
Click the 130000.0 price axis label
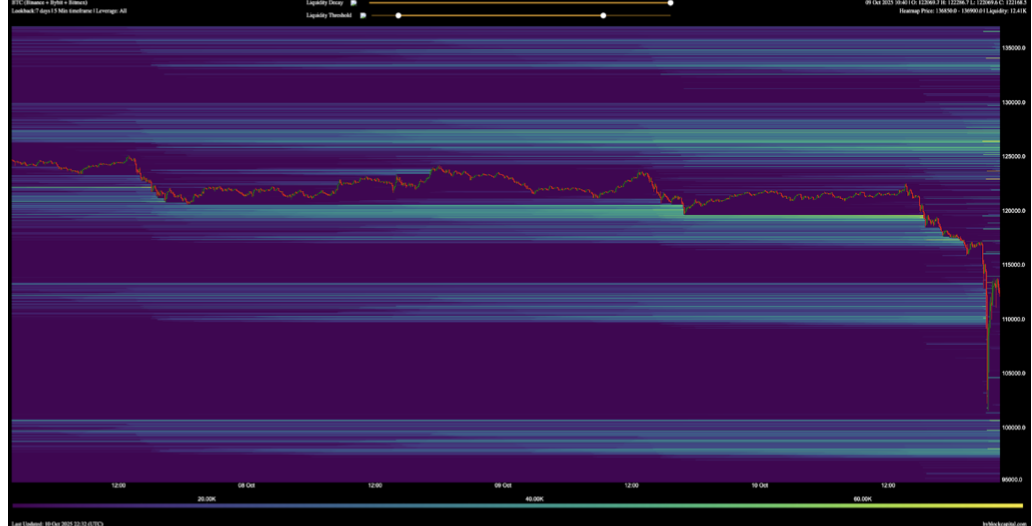[x=1015, y=102]
